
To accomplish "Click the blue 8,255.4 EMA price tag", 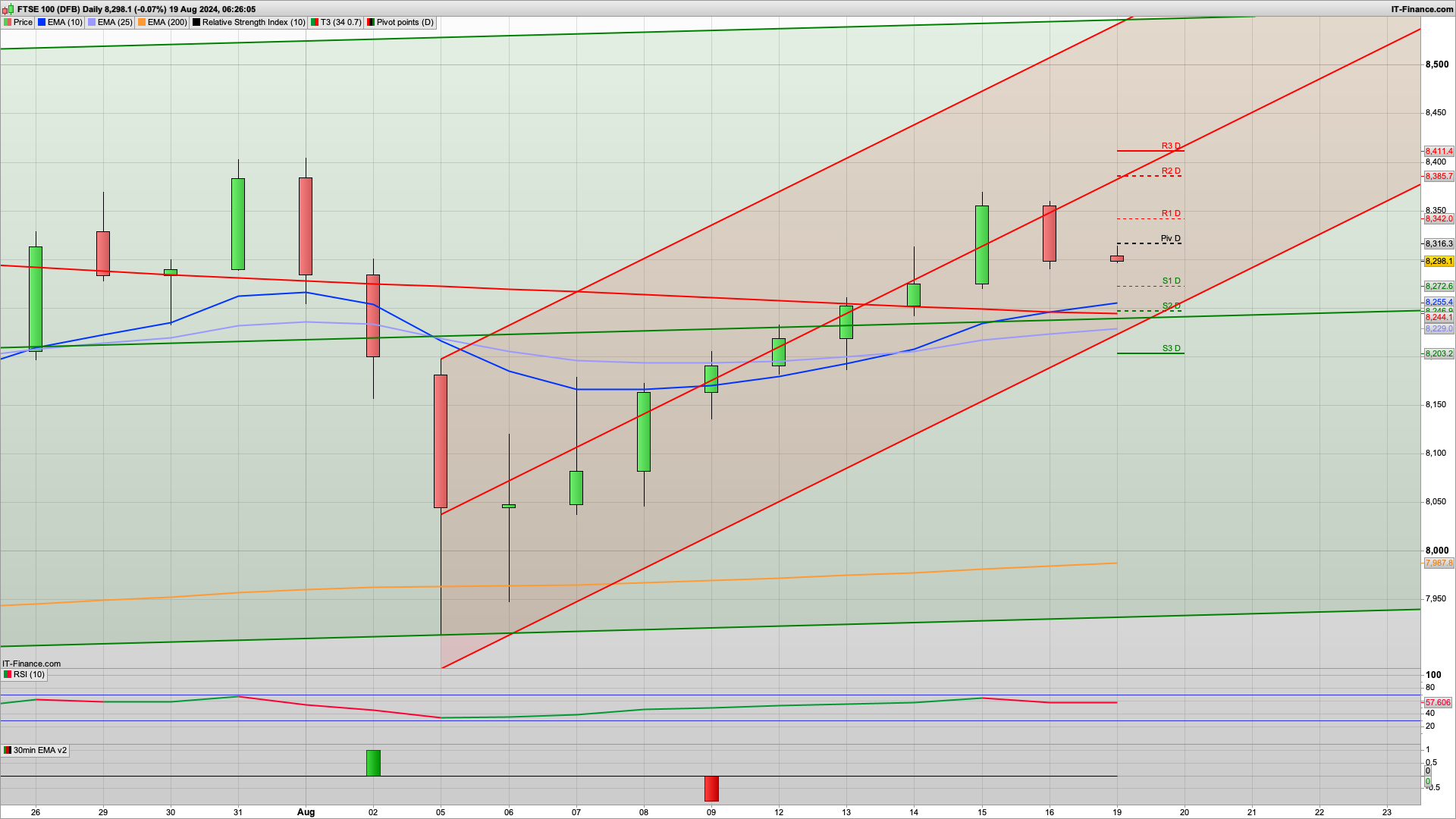I will [x=1439, y=302].
